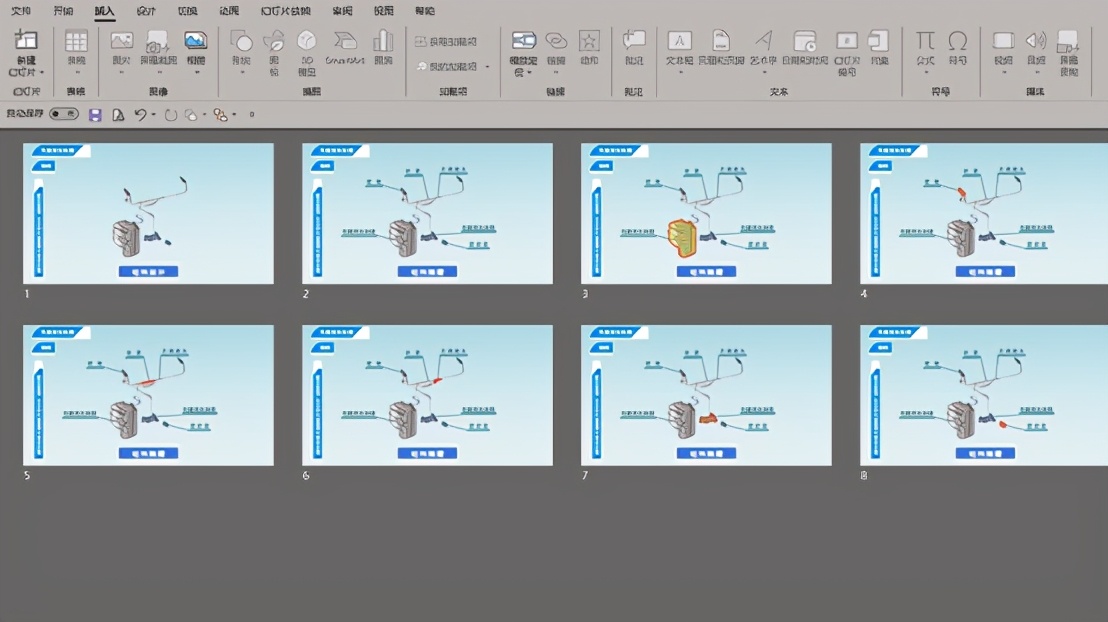This screenshot has width=1108, height=622.
Task: Open the Undo history dropdown arrow
Action: [x=153, y=115]
